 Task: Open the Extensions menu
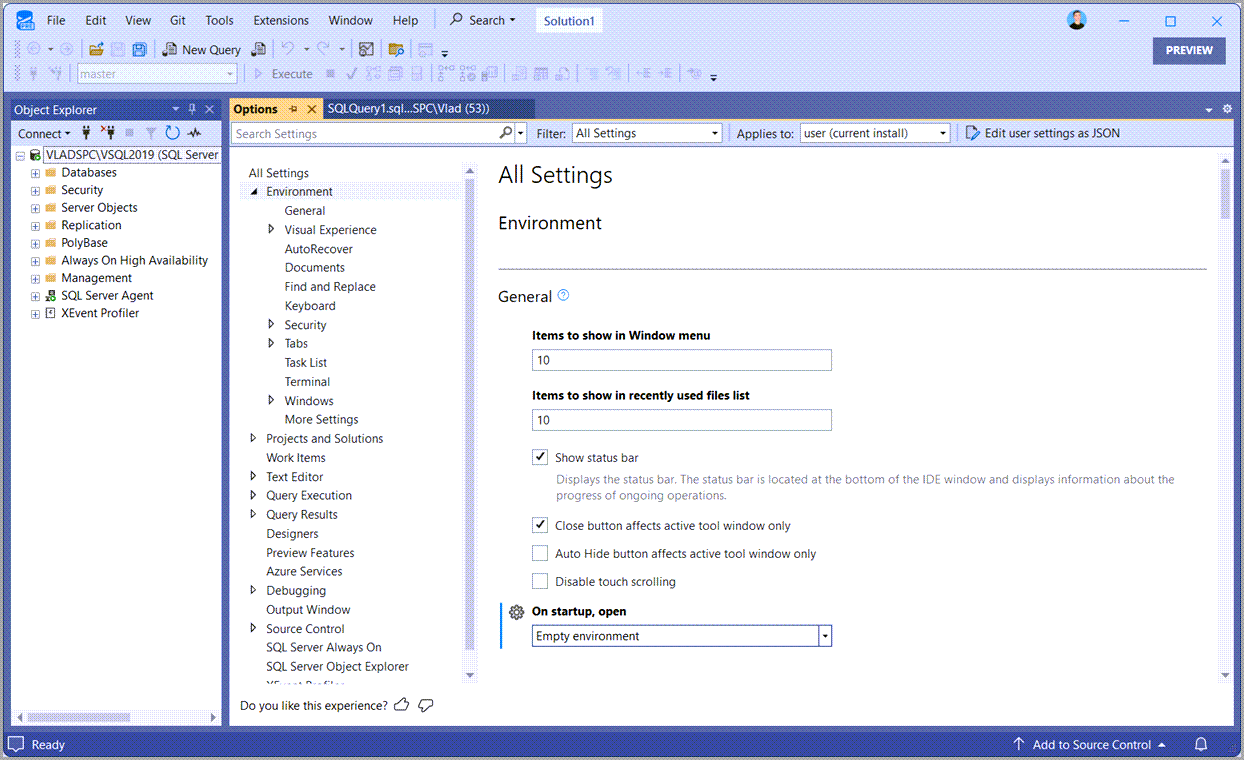point(281,20)
